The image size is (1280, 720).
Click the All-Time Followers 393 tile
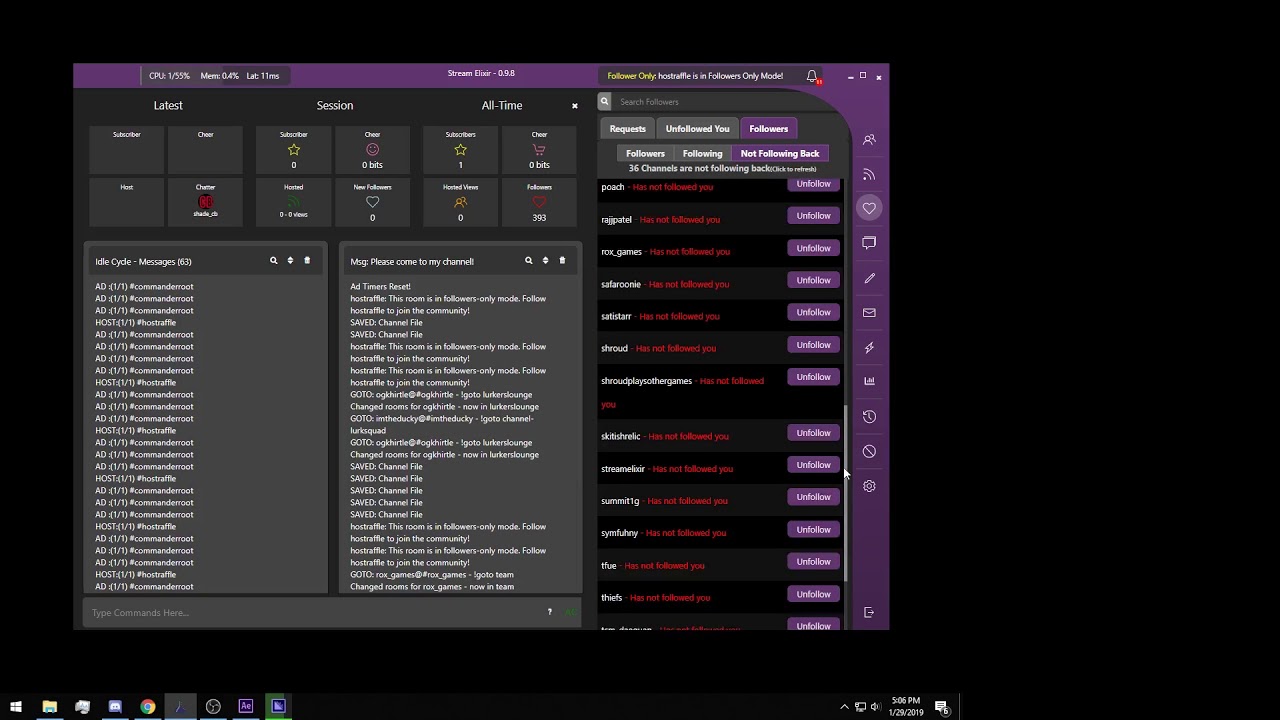pos(539,202)
